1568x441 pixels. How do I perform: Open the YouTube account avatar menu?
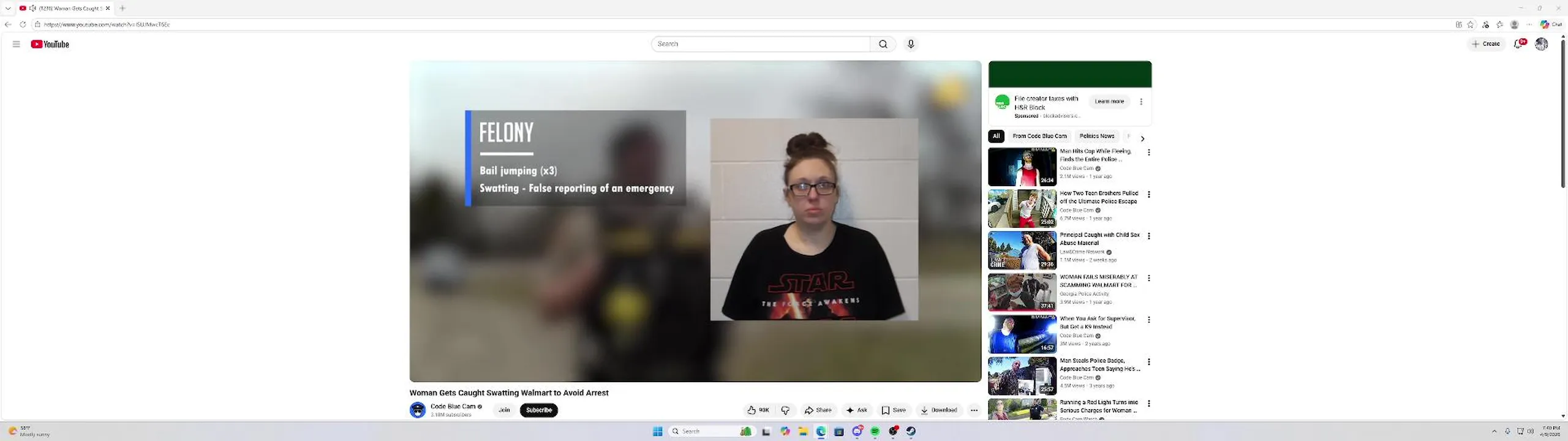pos(1541,44)
